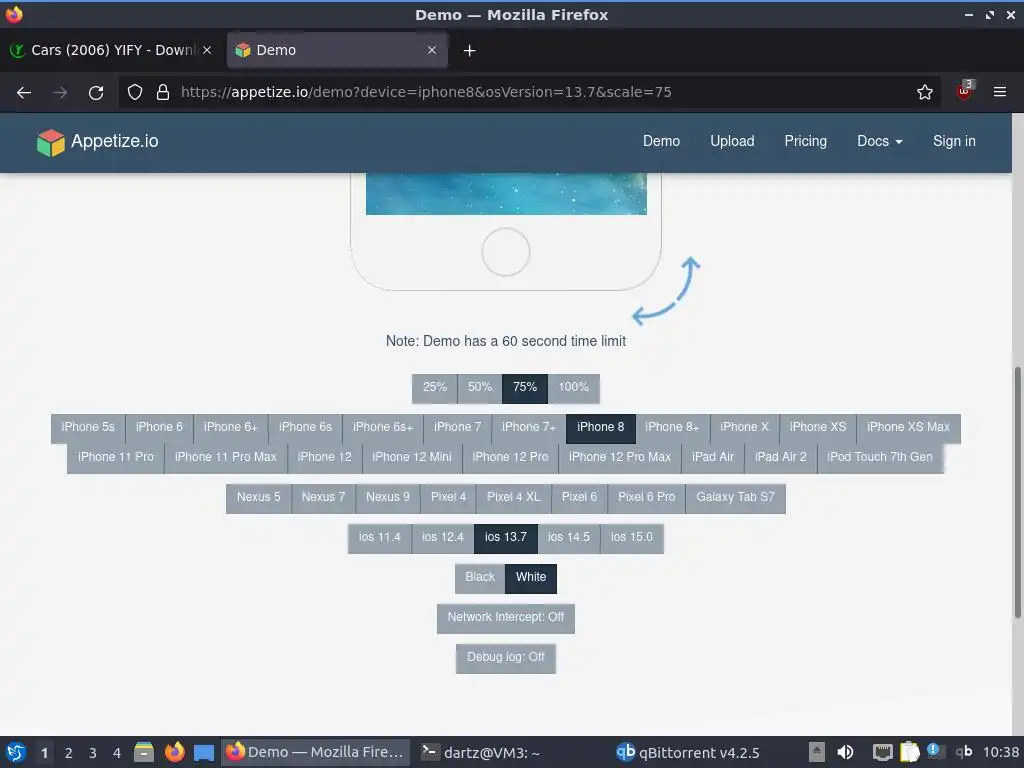Click the update notifier tray icon
This screenshot has height=768, width=1024.
coord(936,752)
